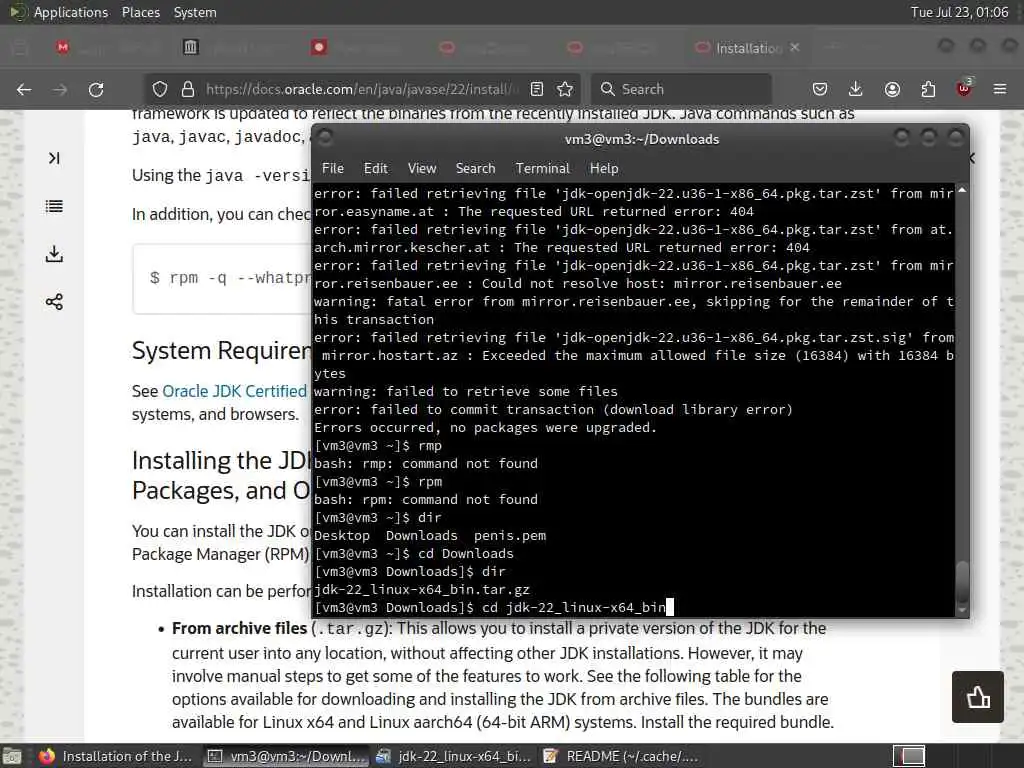
Task: Open the Firefox account menu
Action: (x=892, y=89)
